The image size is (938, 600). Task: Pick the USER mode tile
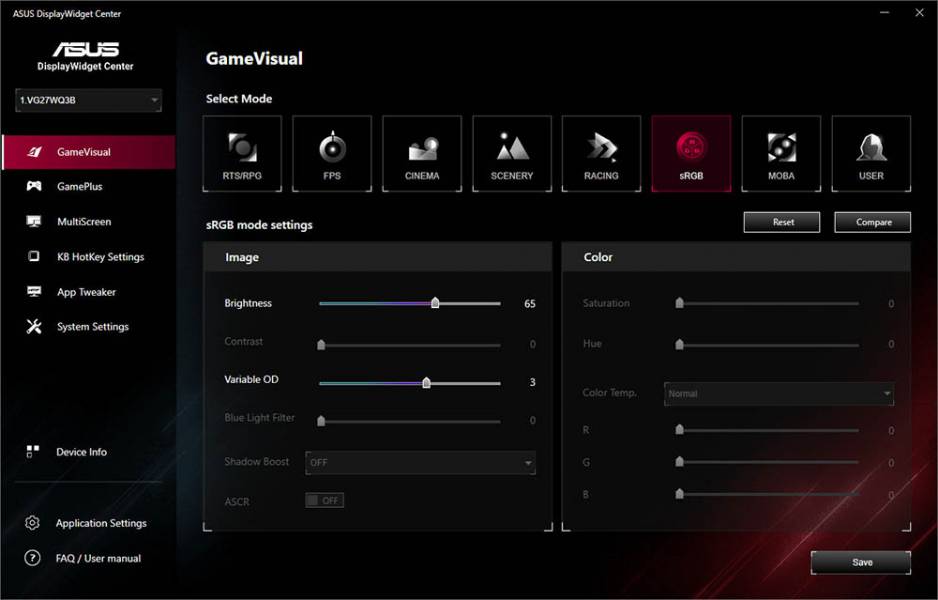point(871,154)
